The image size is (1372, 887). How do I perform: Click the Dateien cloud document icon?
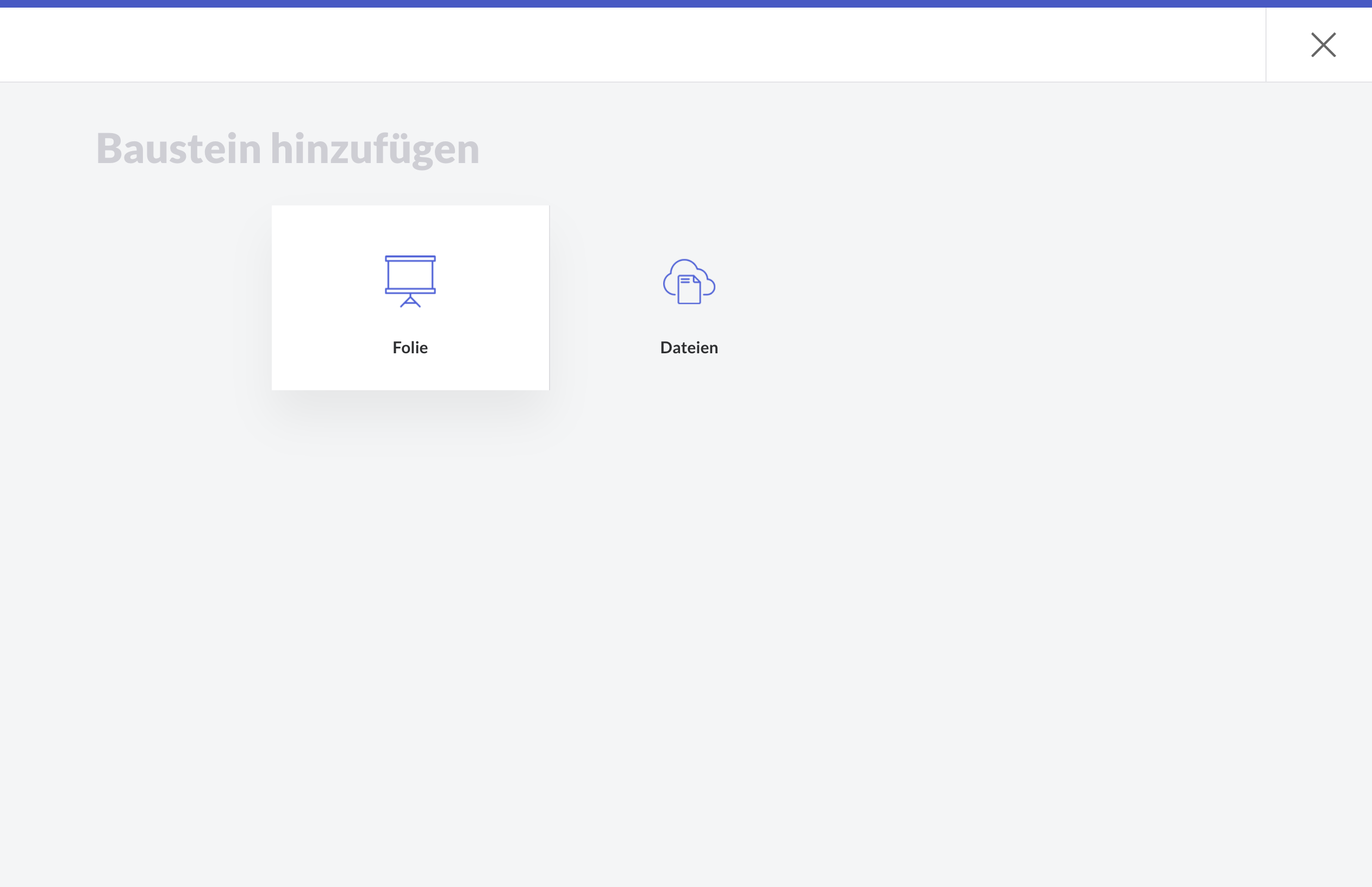689,282
